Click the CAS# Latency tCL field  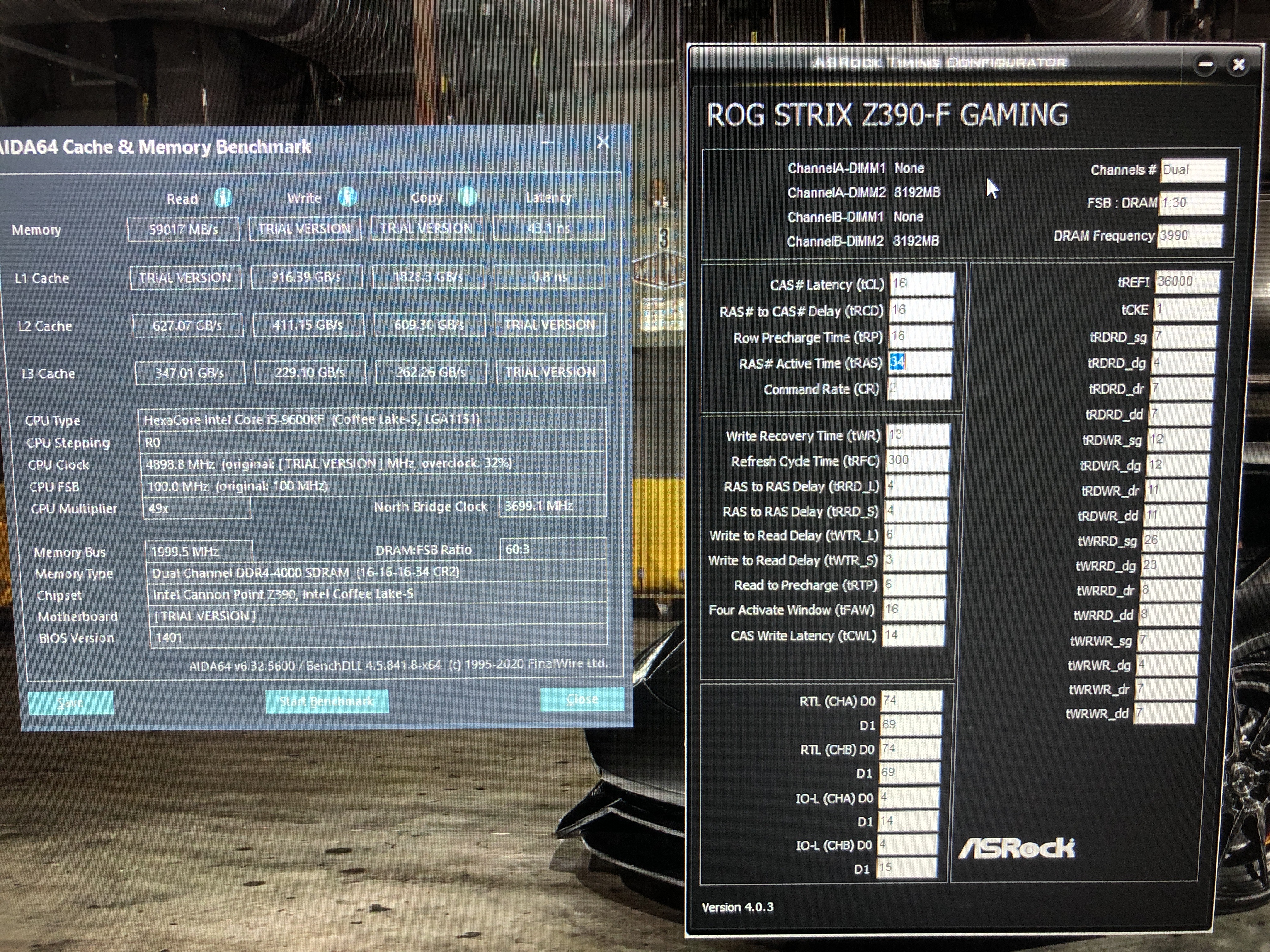922,283
